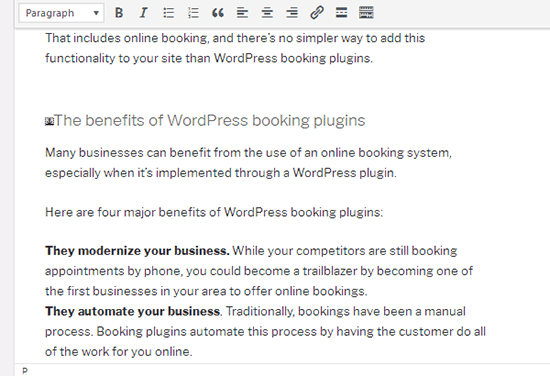Click bold text 'They modernize your business.'
This screenshot has width=550, height=376.
coord(137,251)
